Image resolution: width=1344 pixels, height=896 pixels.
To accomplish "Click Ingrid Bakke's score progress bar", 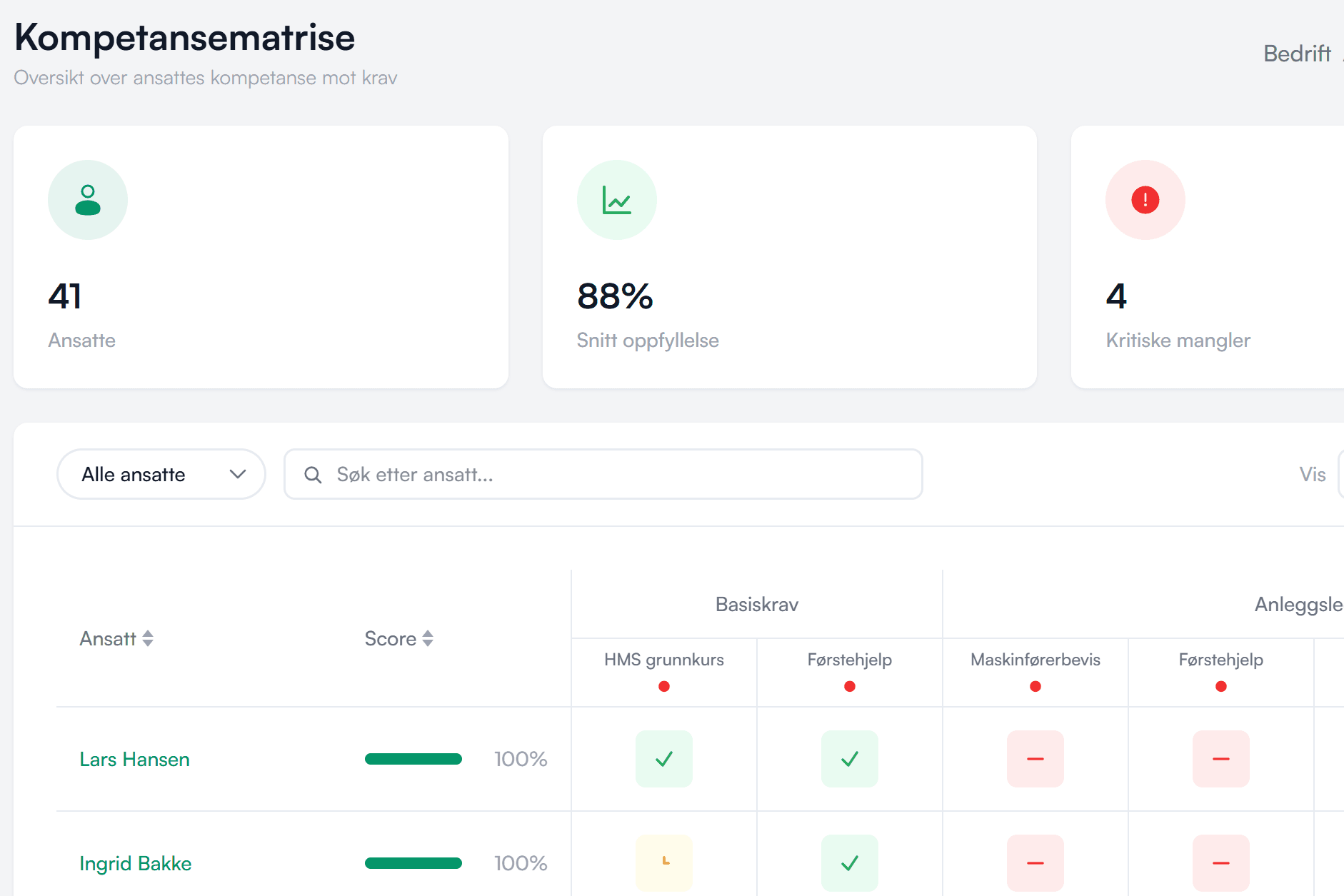I will (x=413, y=863).
